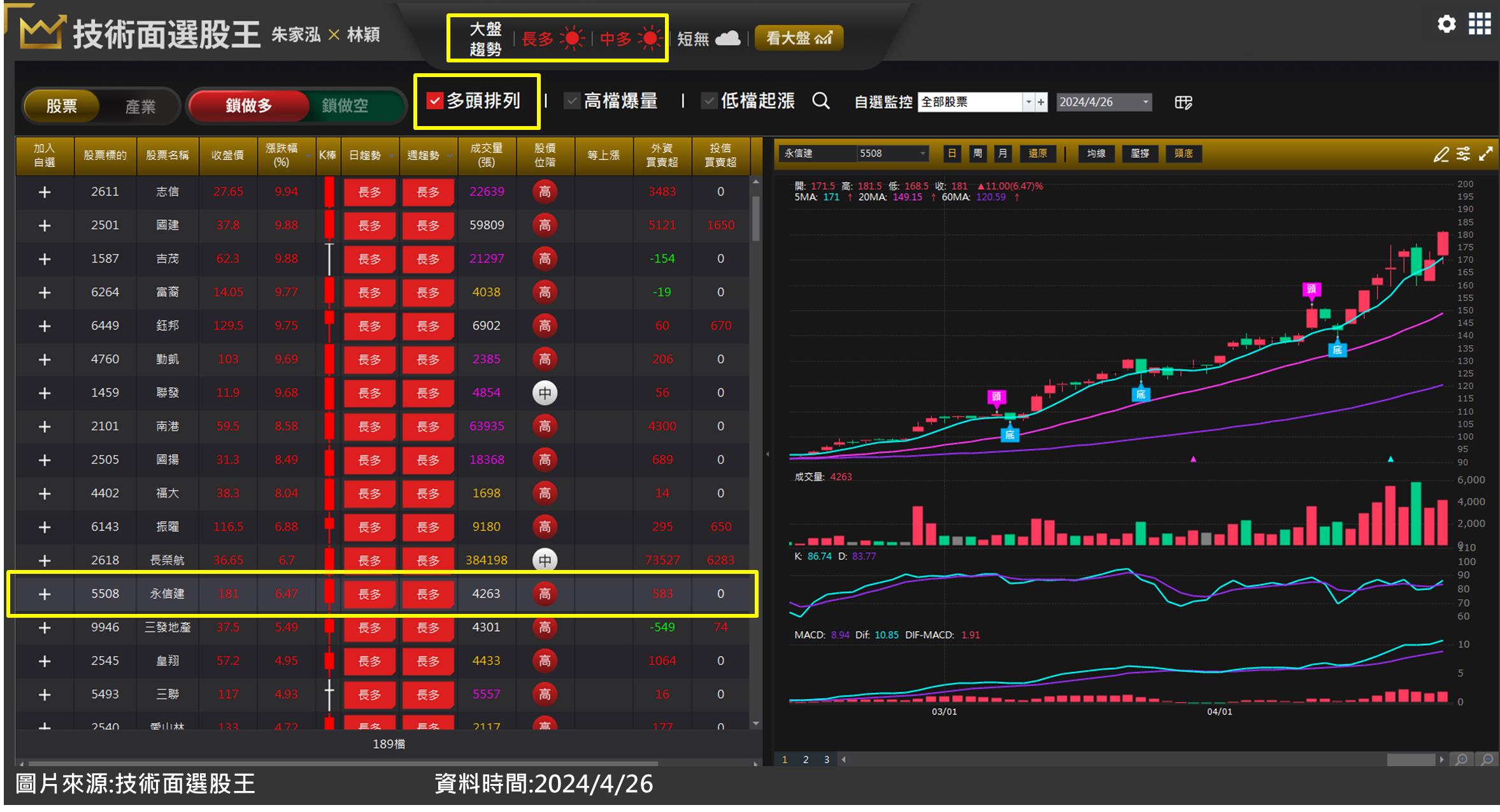Select the 產業 view toggle
Viewport: 1500px width, 812px height.
pos(140,106)
